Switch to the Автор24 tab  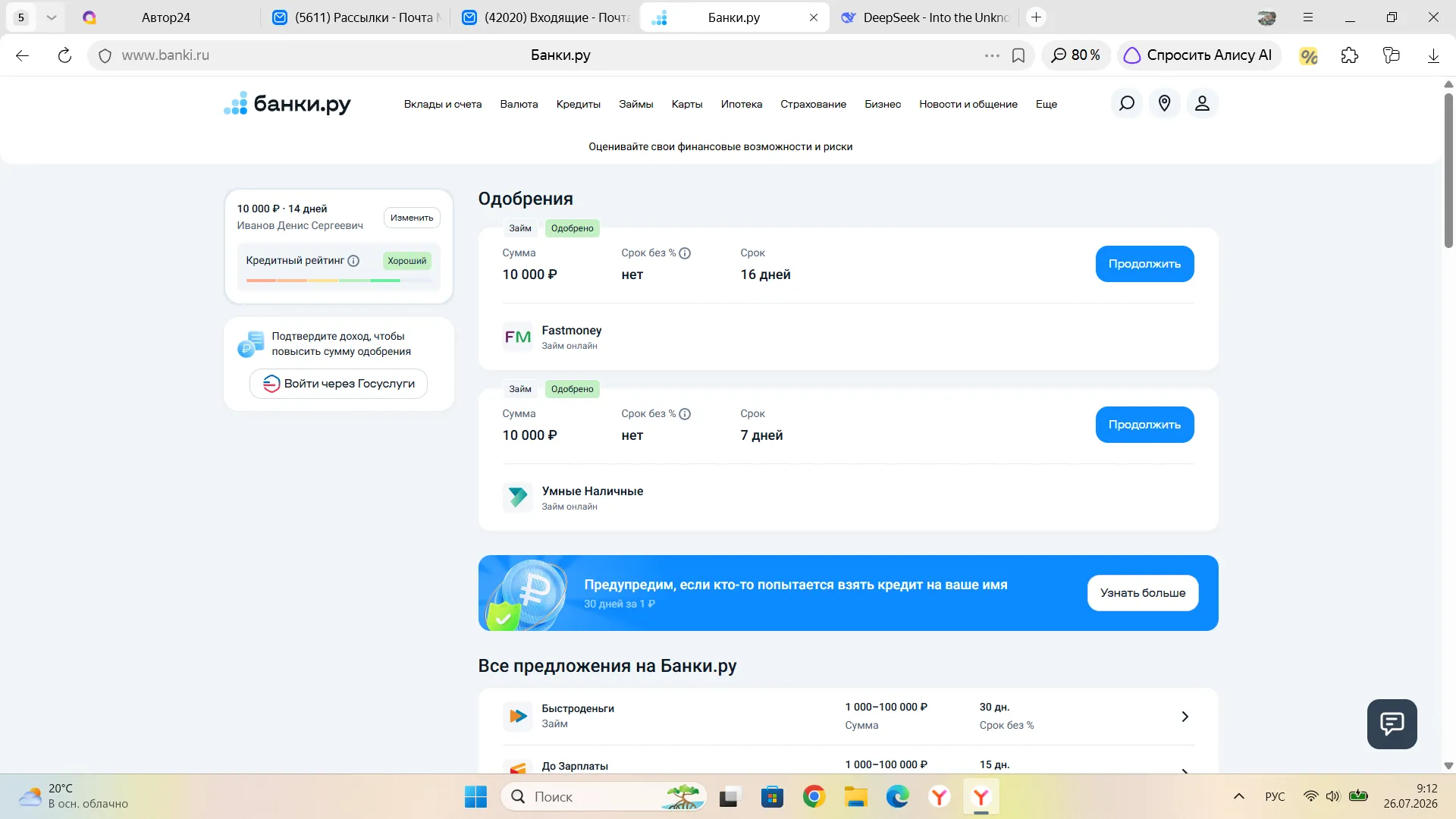click(x=167, y=17)
